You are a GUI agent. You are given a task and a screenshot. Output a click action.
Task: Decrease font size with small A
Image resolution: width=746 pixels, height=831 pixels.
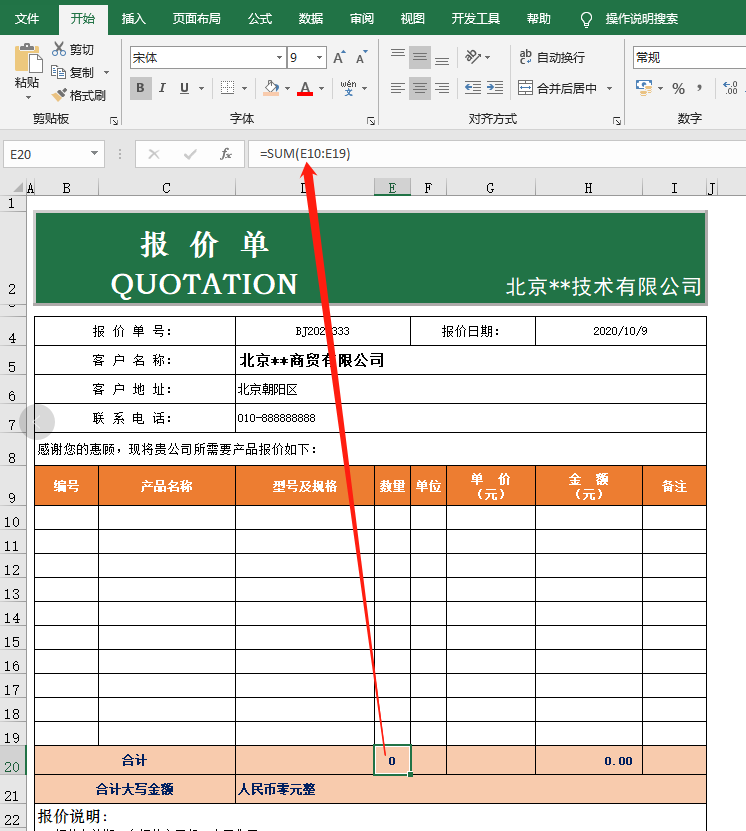[361, 57]
